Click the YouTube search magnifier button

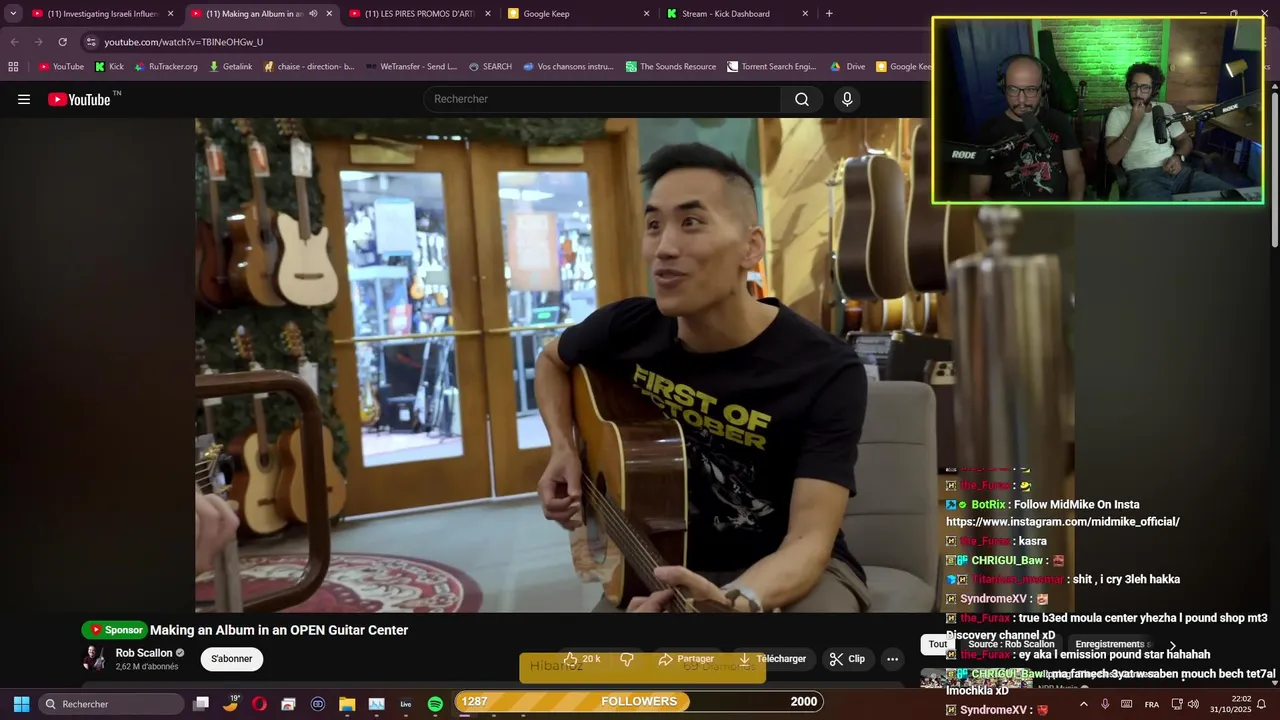(x=802, y=99)
